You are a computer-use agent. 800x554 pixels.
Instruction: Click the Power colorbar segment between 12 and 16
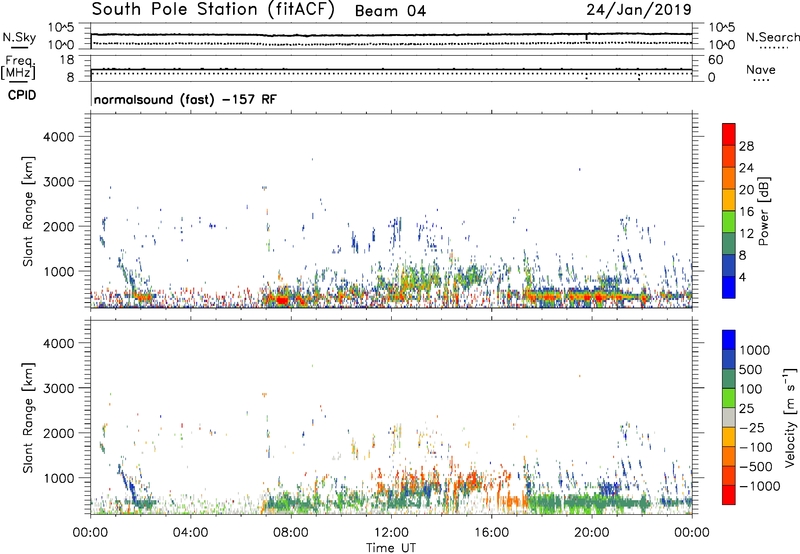pos(729,221)
